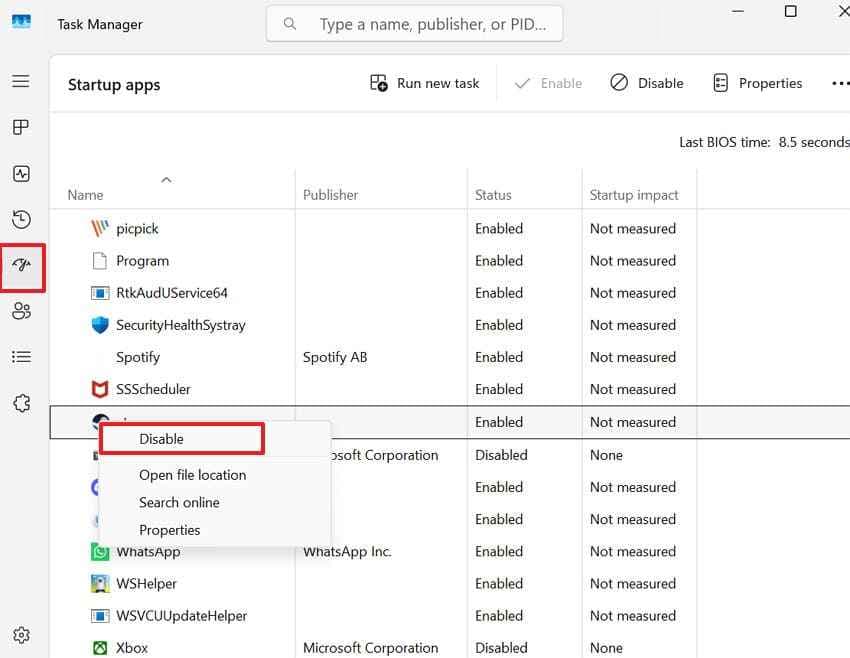Viewport: 850px width, 658px height.
Task: Click the SSScheduler McAfee icon
Action: pyautogui.click(x=100, y=389)
